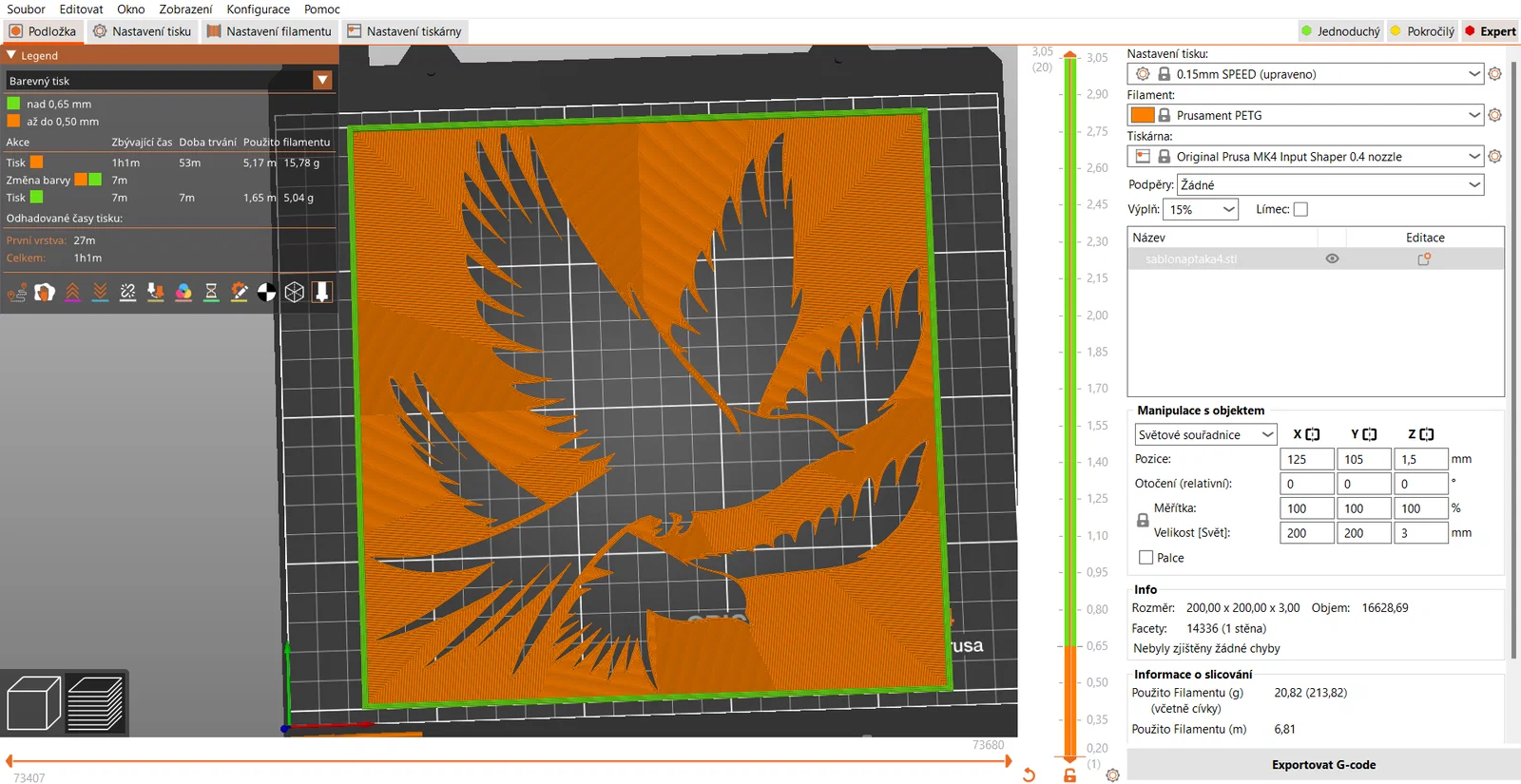
Task: Toggle color changes visibility icon
Action: [x=183, y=293]
